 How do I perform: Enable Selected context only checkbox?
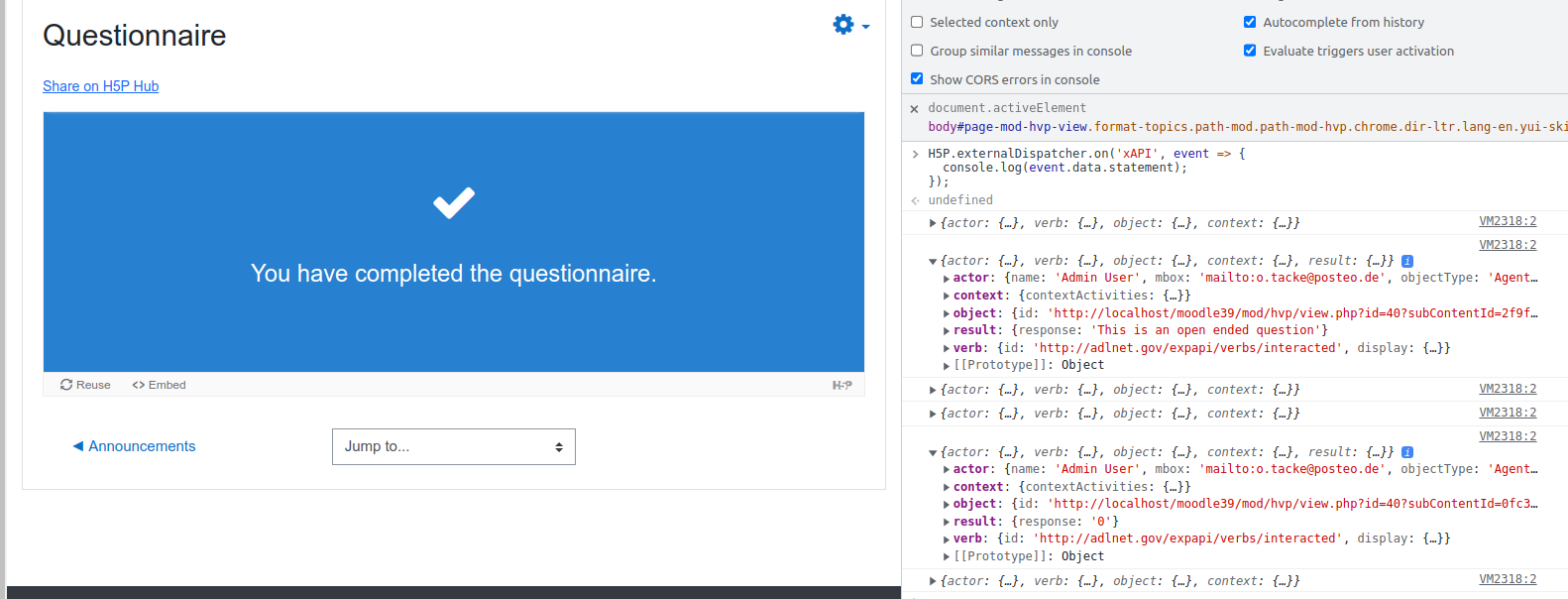tap(917, 22)
